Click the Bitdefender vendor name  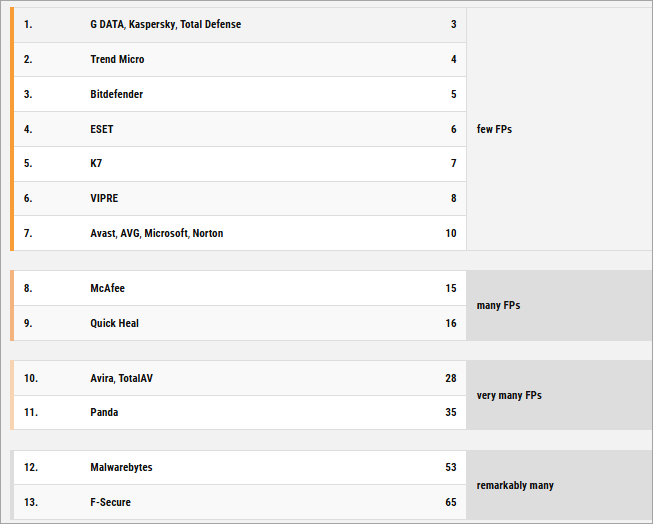[x=116, y=94]
